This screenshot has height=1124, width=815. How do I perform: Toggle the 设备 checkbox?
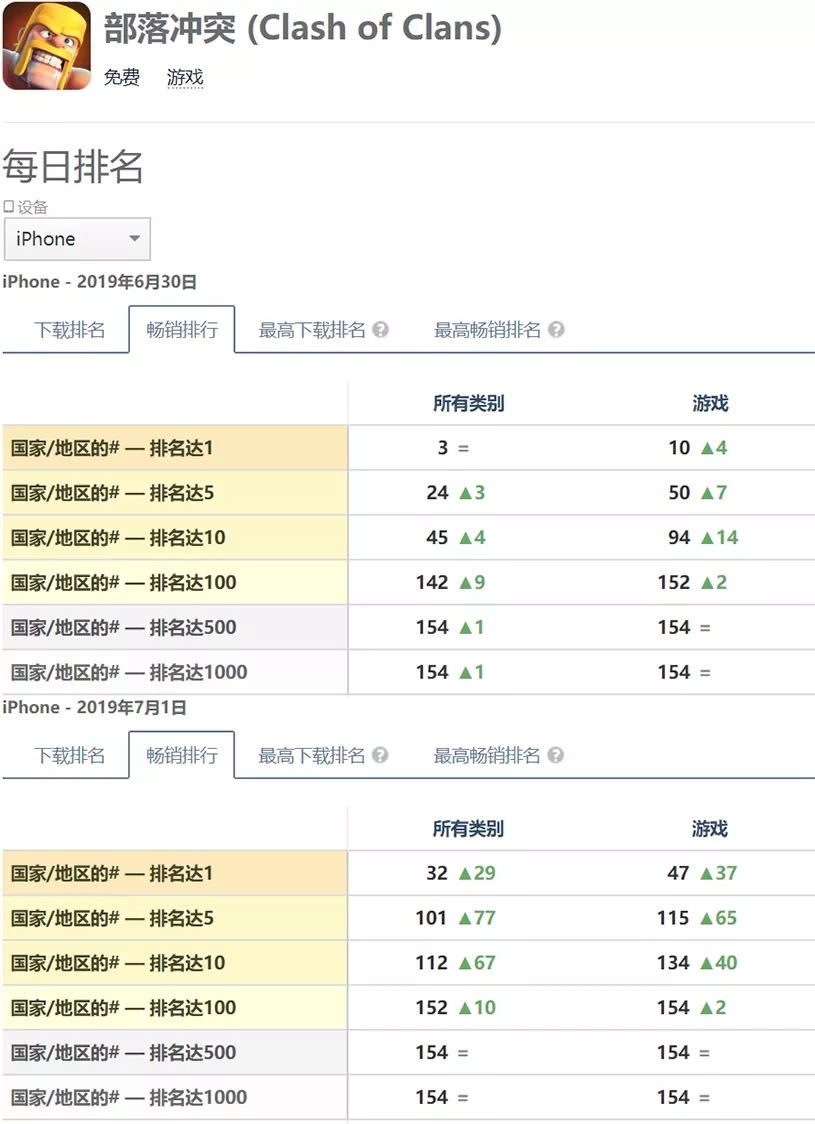(x=8, y=207)
